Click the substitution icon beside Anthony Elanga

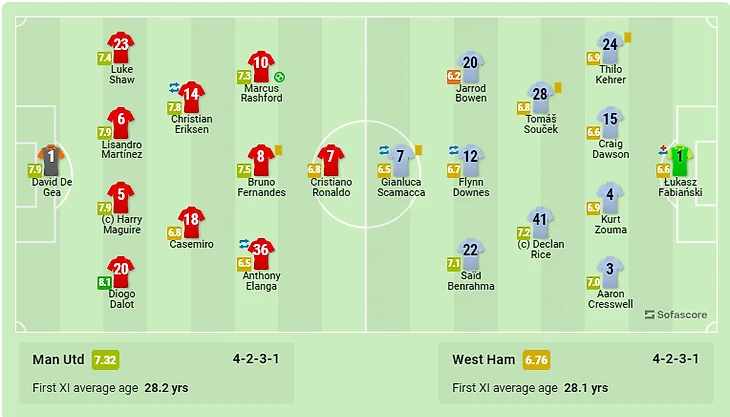click(x=244, y=243)
